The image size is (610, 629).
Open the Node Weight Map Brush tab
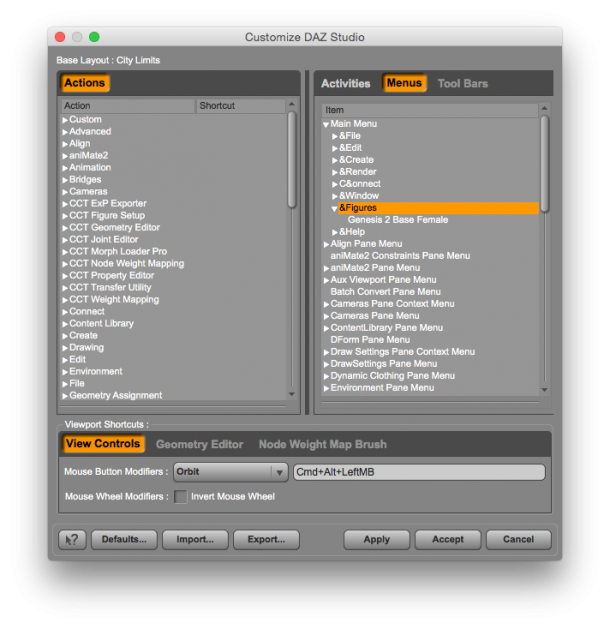322,444
